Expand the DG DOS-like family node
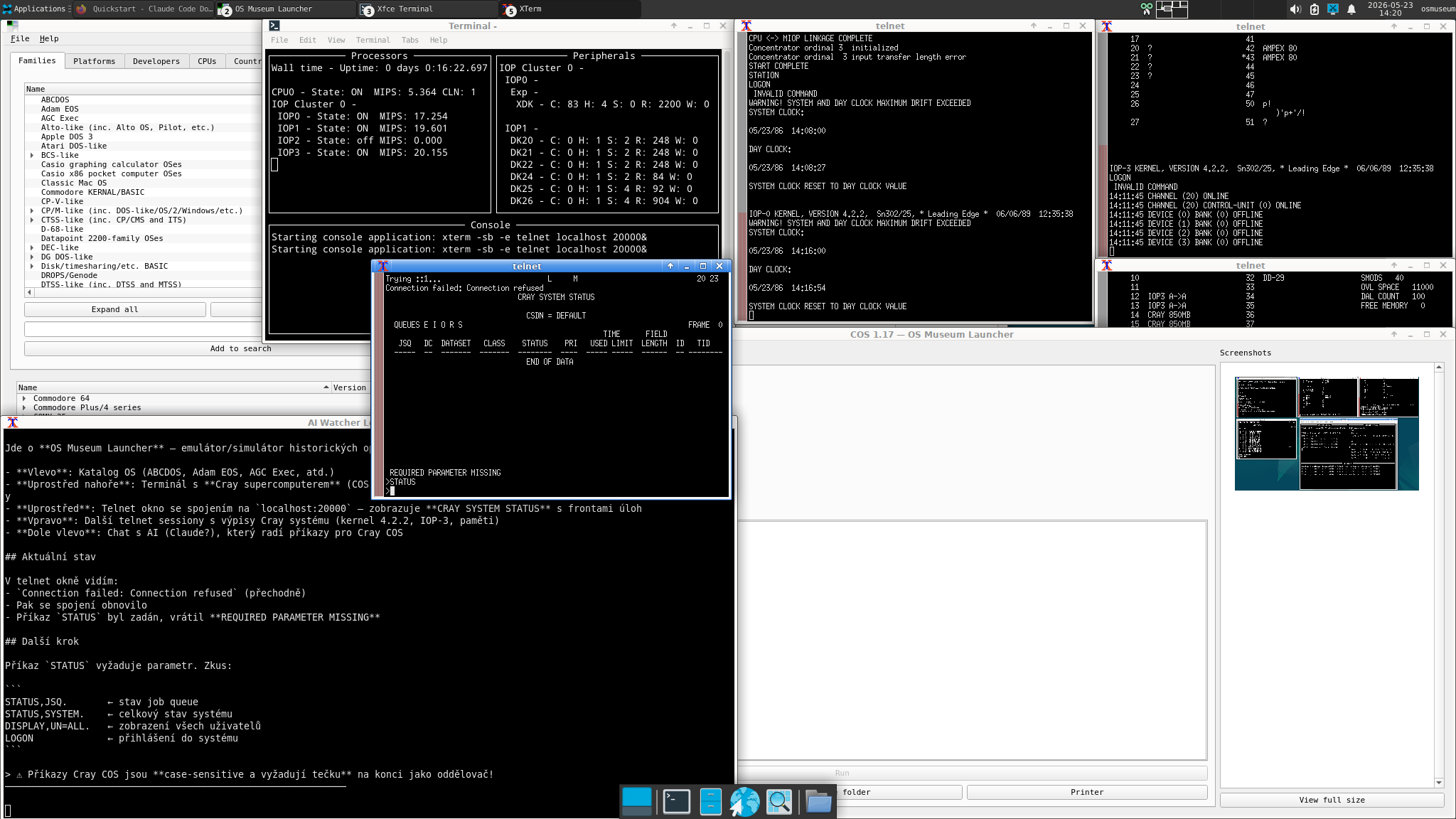The width and height of the screenshot is (1456, 819). (32, 257)
